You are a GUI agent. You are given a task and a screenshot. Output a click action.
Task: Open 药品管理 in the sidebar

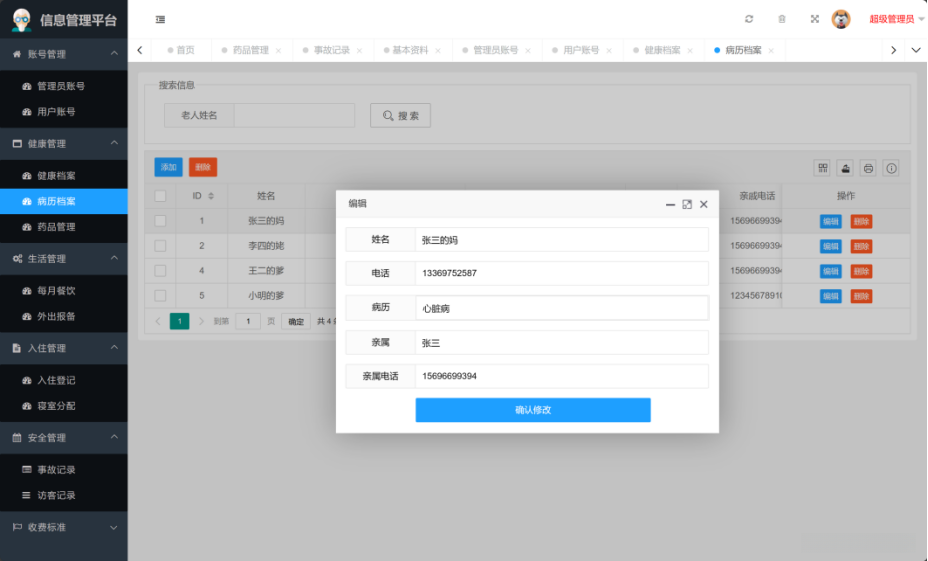[63, 227]
